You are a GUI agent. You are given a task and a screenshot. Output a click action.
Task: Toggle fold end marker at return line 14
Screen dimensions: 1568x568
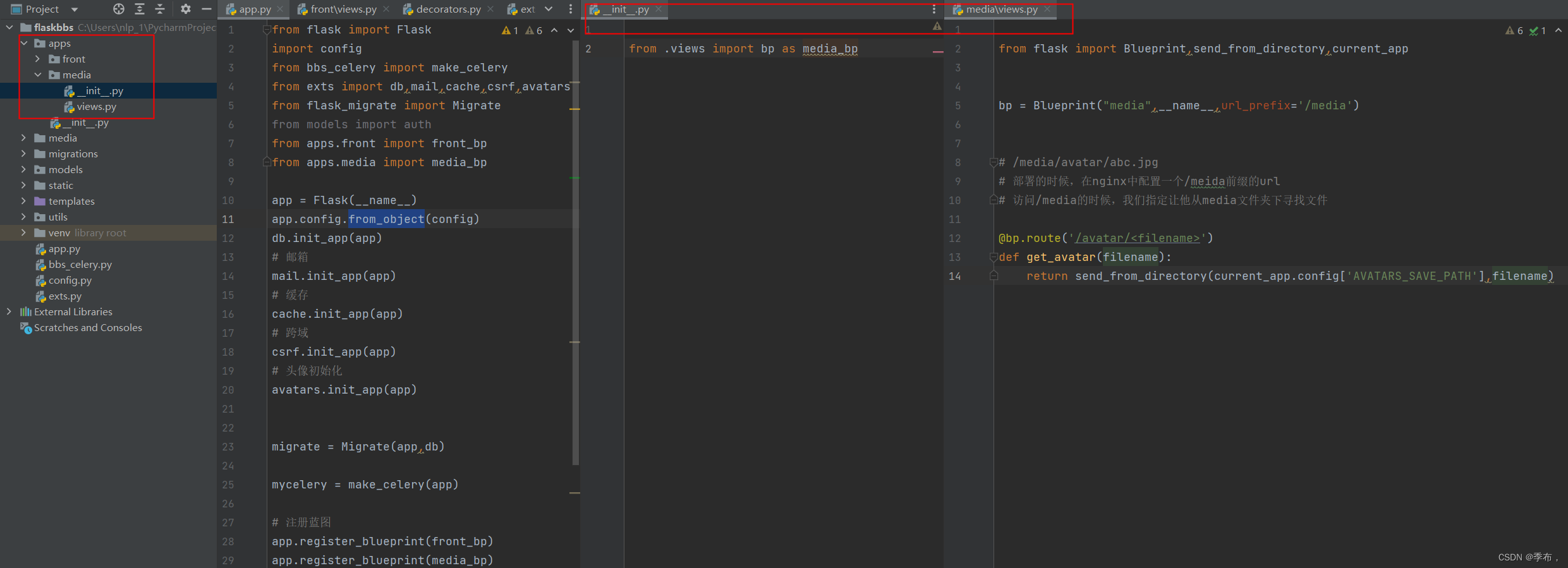pyautogui.click(x=994, y=276)
